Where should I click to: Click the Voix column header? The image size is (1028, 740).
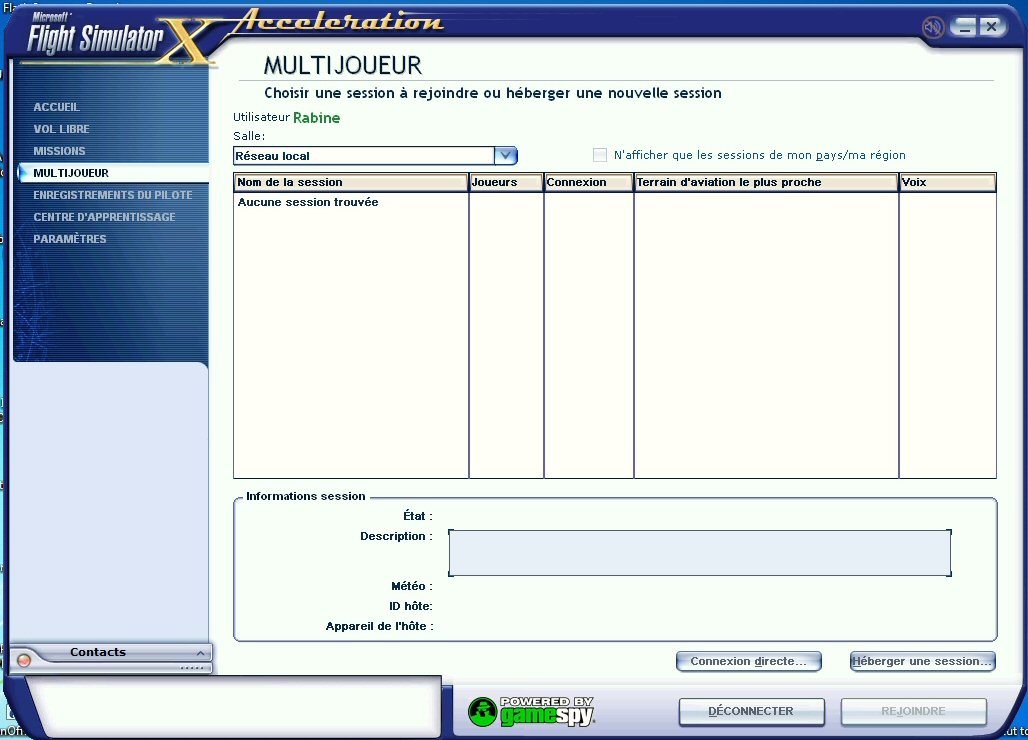947,182
